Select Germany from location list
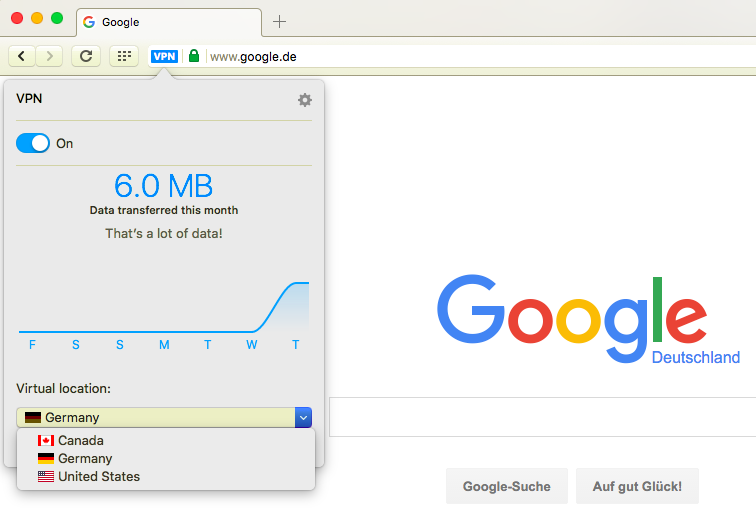The image size is (756, 526). [x=166, y=459]
